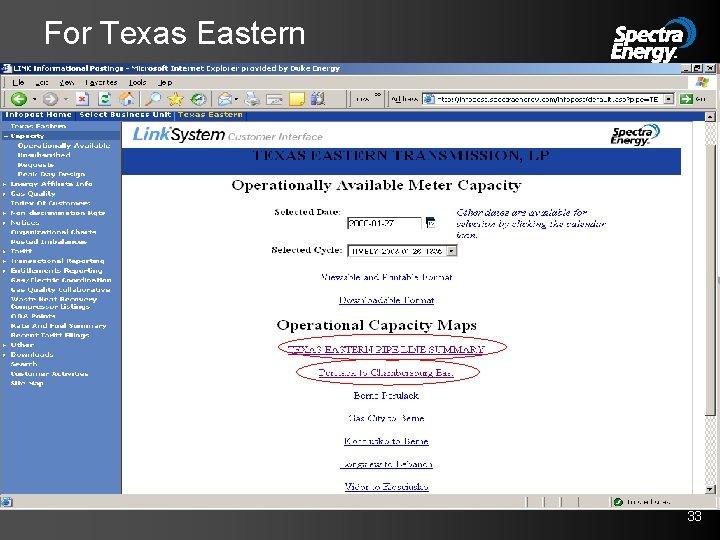720x540 pixels.
Task: Open the calendar icon beside Selected Date
Action: point(430,223)
